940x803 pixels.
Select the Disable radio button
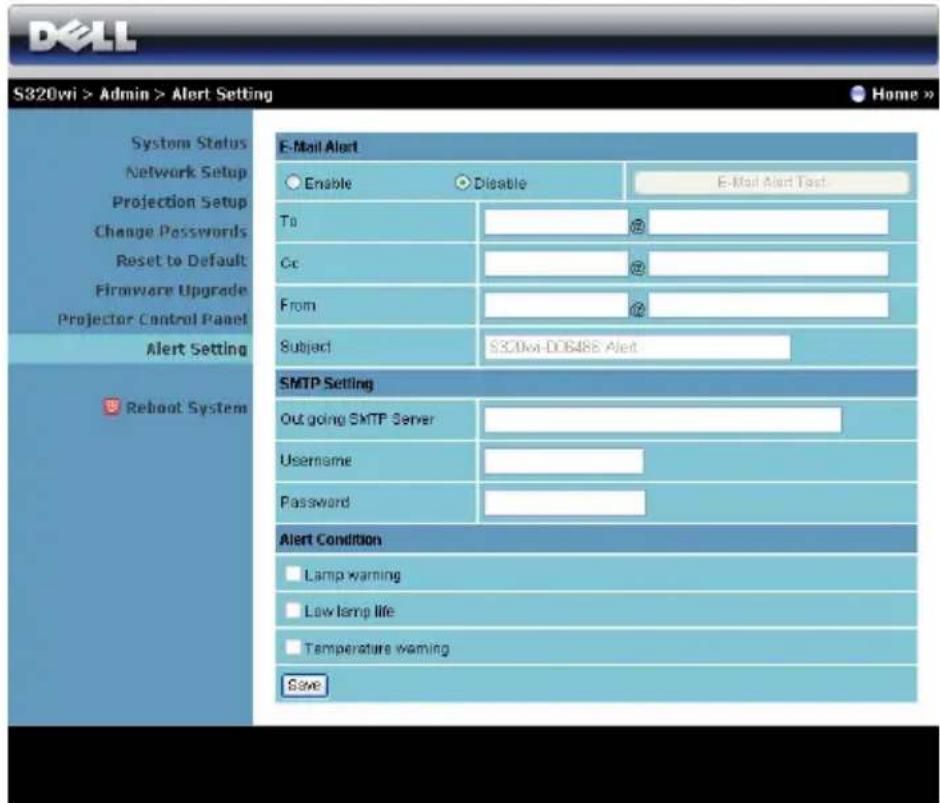click(462, 183)
